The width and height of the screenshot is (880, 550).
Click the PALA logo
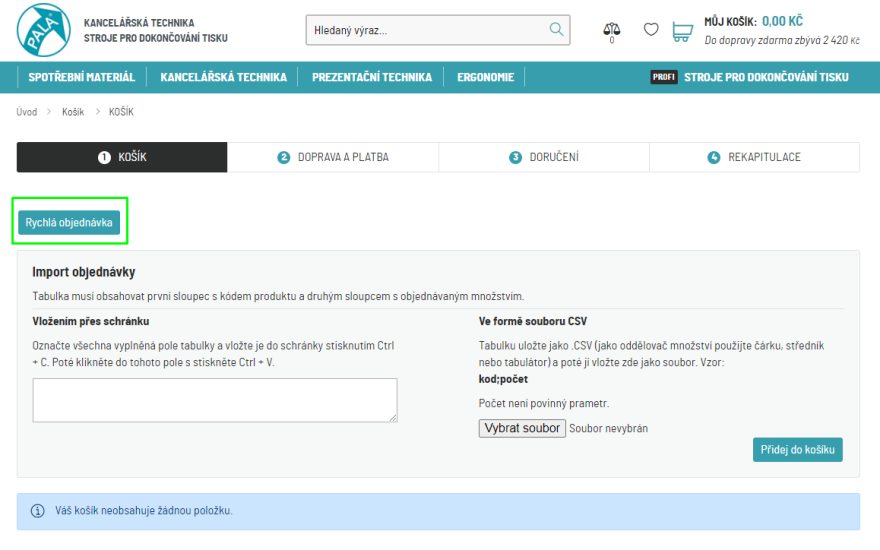(x=44, y=30)
